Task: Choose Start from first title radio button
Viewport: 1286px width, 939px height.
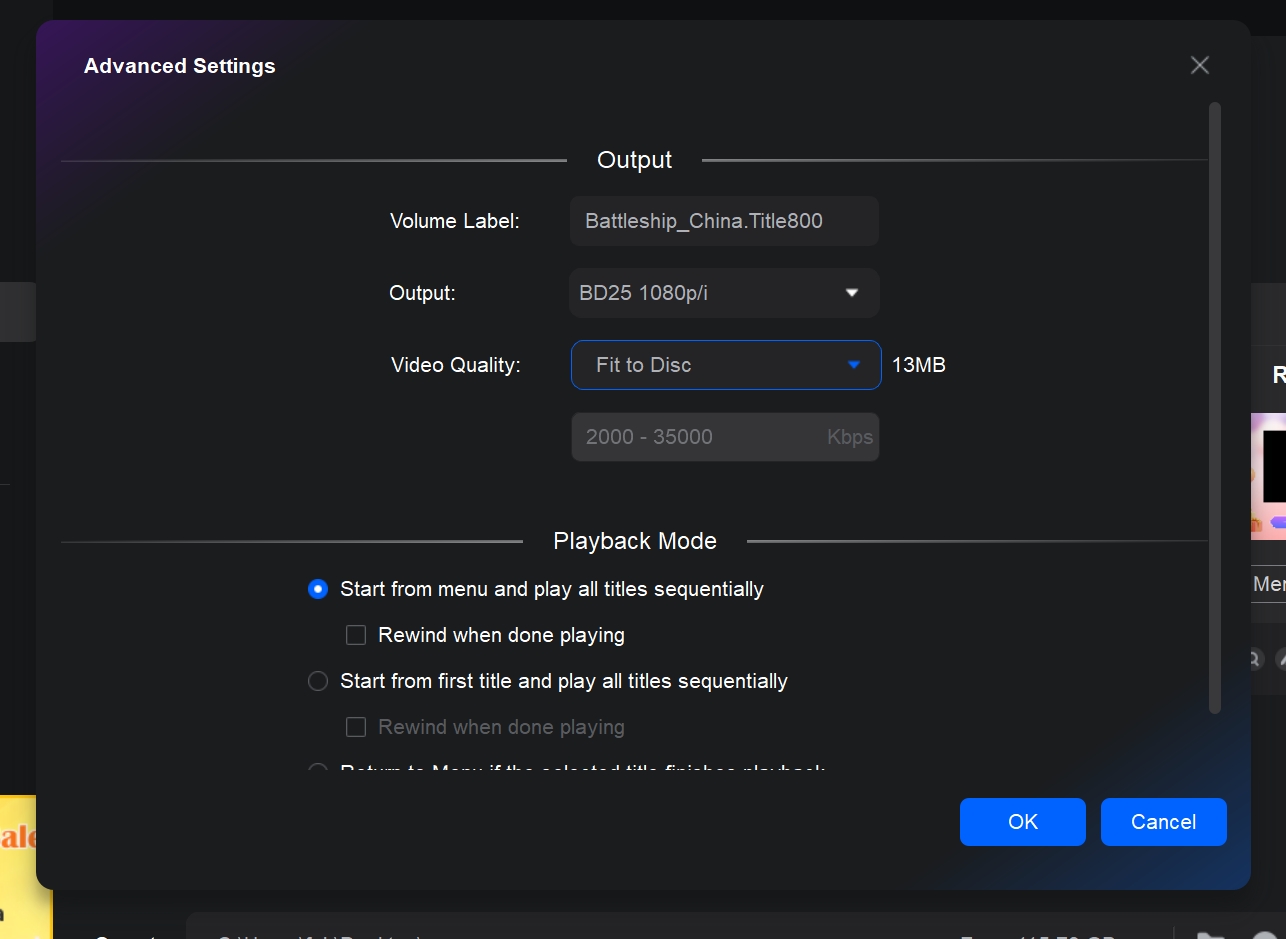Action: pos(318,681)
